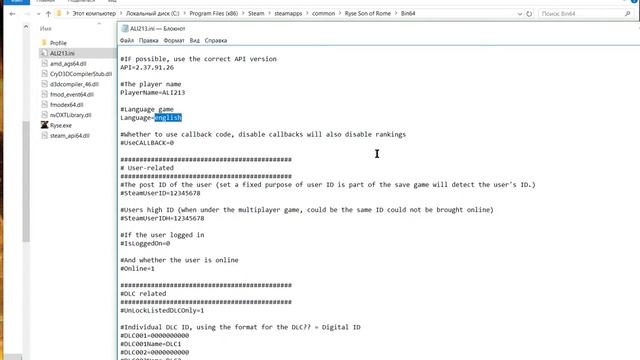
Task: Select the Ryse.exe application icon
Action: pyautogui.click(x=44, y=125)
